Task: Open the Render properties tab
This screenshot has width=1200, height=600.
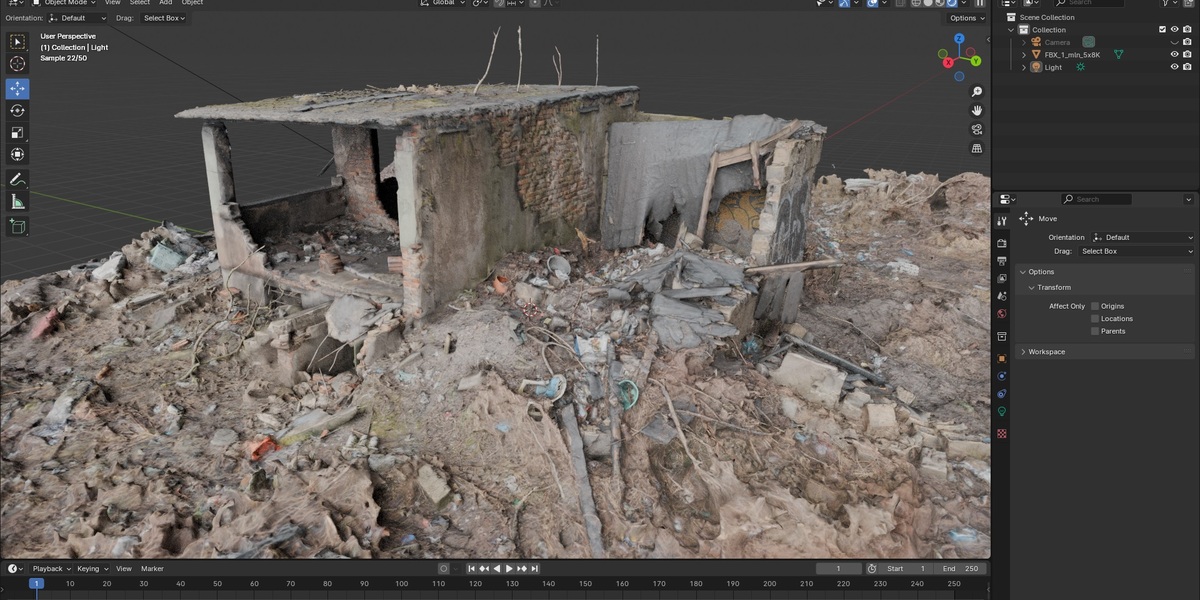Action: 1002,243
